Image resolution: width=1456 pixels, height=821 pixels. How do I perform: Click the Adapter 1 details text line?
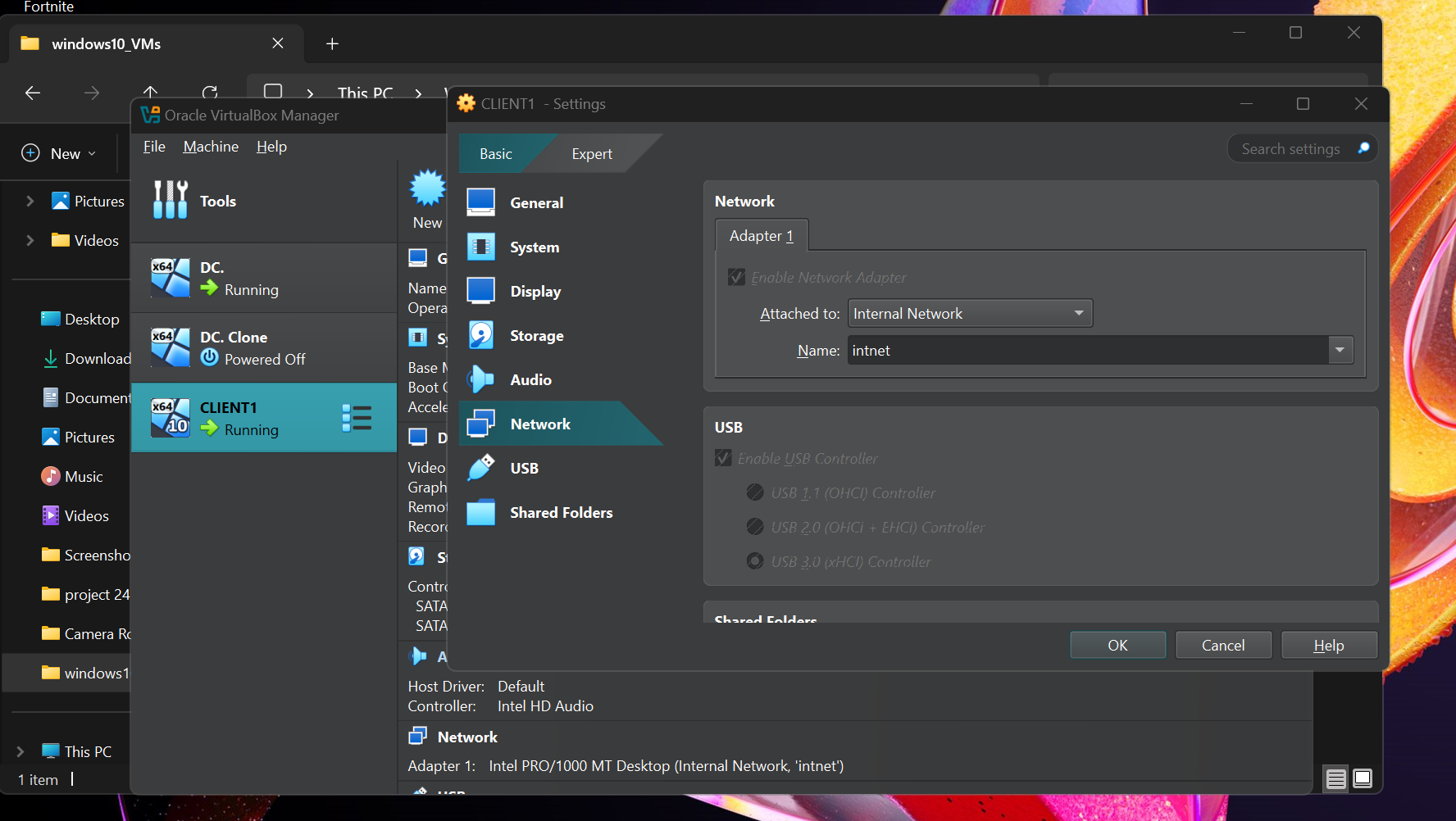tap(626, 765)
